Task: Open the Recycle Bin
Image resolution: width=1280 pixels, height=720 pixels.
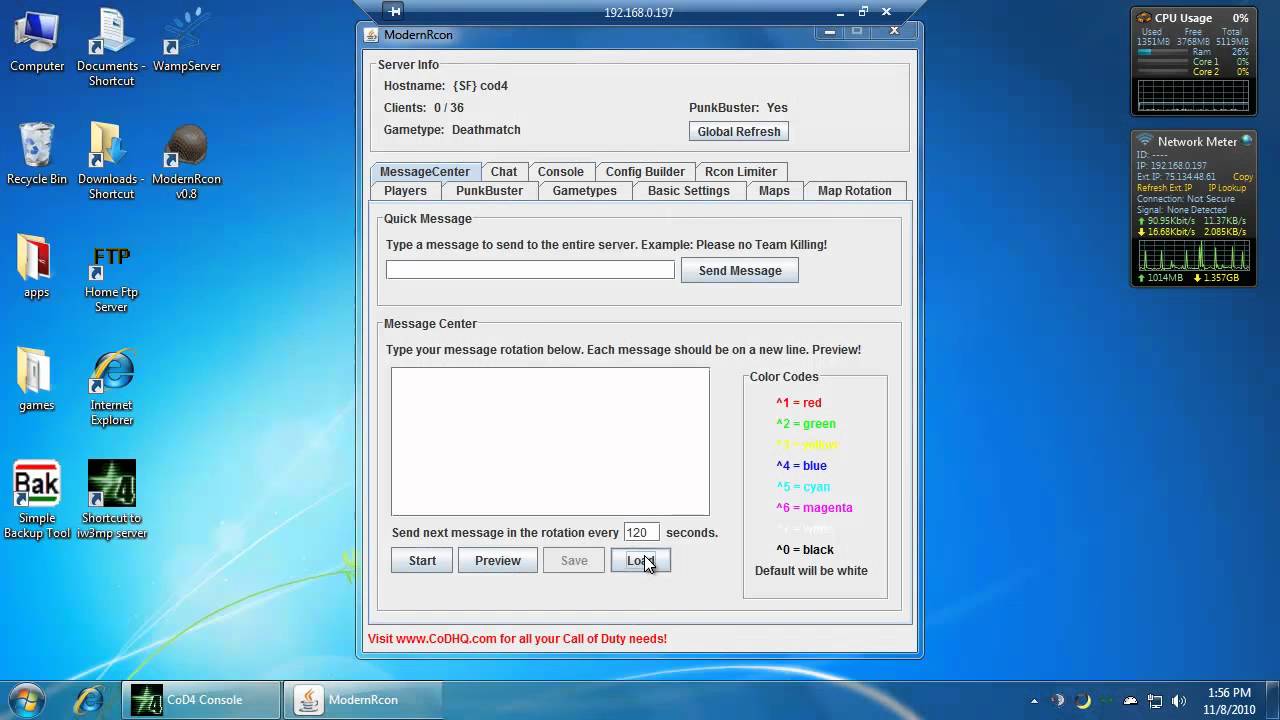Action: (37, 153)
